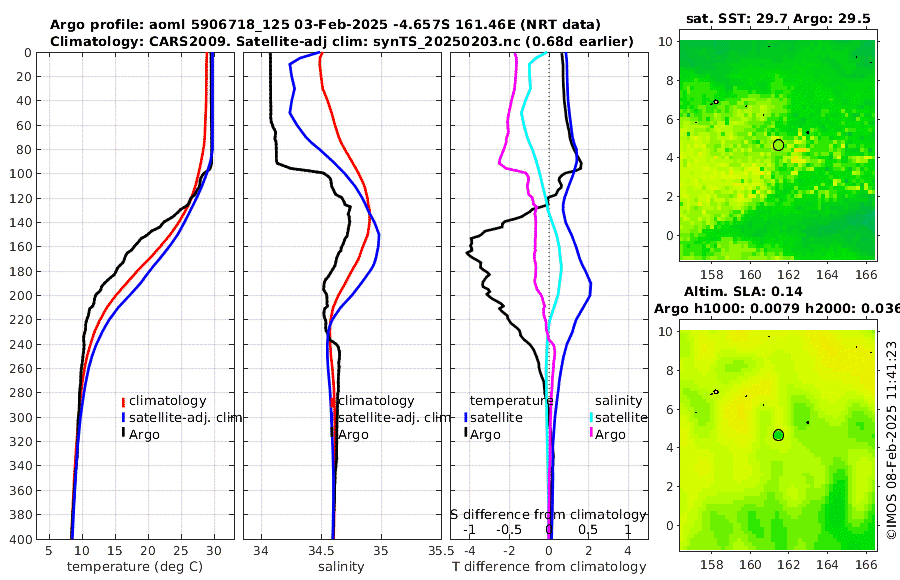Click the Argo h1000 h2000 values line
This screenshot has height=580, width=900.
pos(777,308)
